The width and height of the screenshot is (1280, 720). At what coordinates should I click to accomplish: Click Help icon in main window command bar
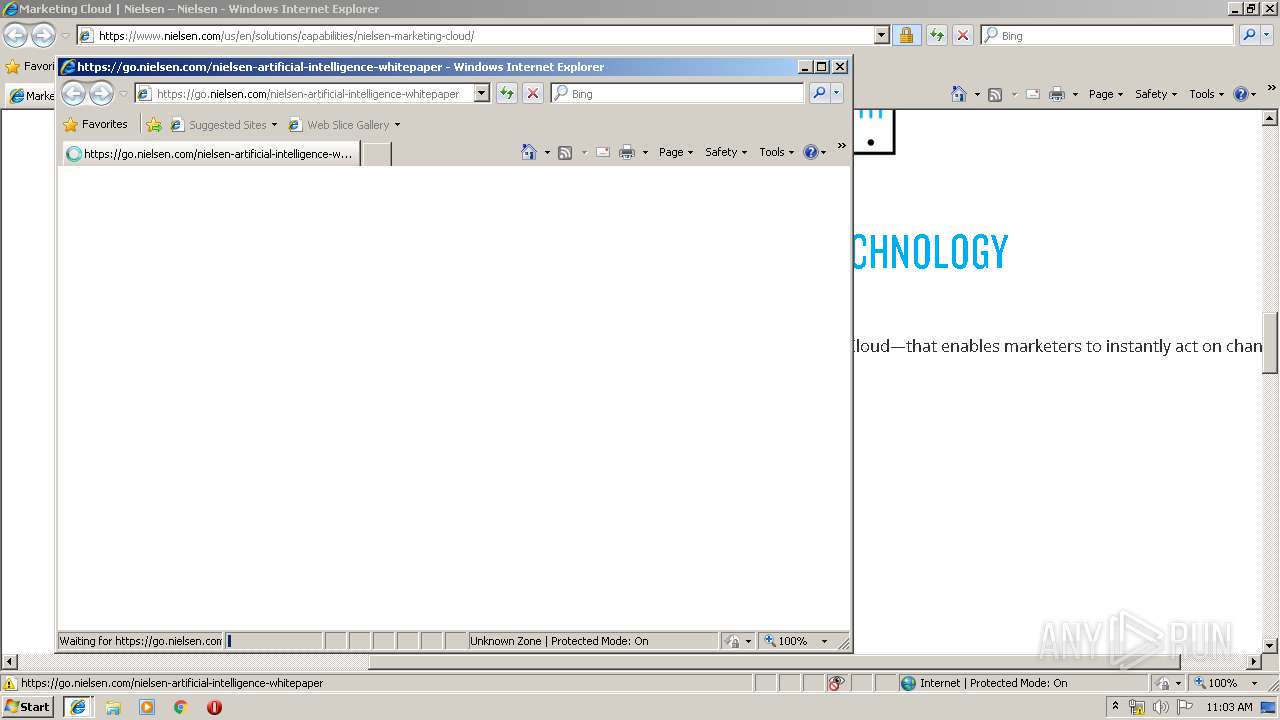(x=1240, y=94)
